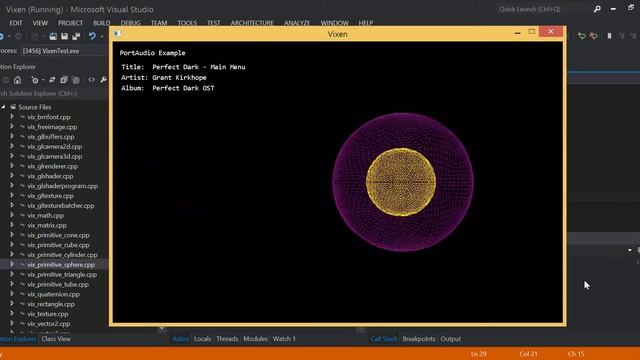Expand the vix_freeimage.cpp node arrow
Image resolution: width=640 pixels, height=360 pixels.
(12, 127)
